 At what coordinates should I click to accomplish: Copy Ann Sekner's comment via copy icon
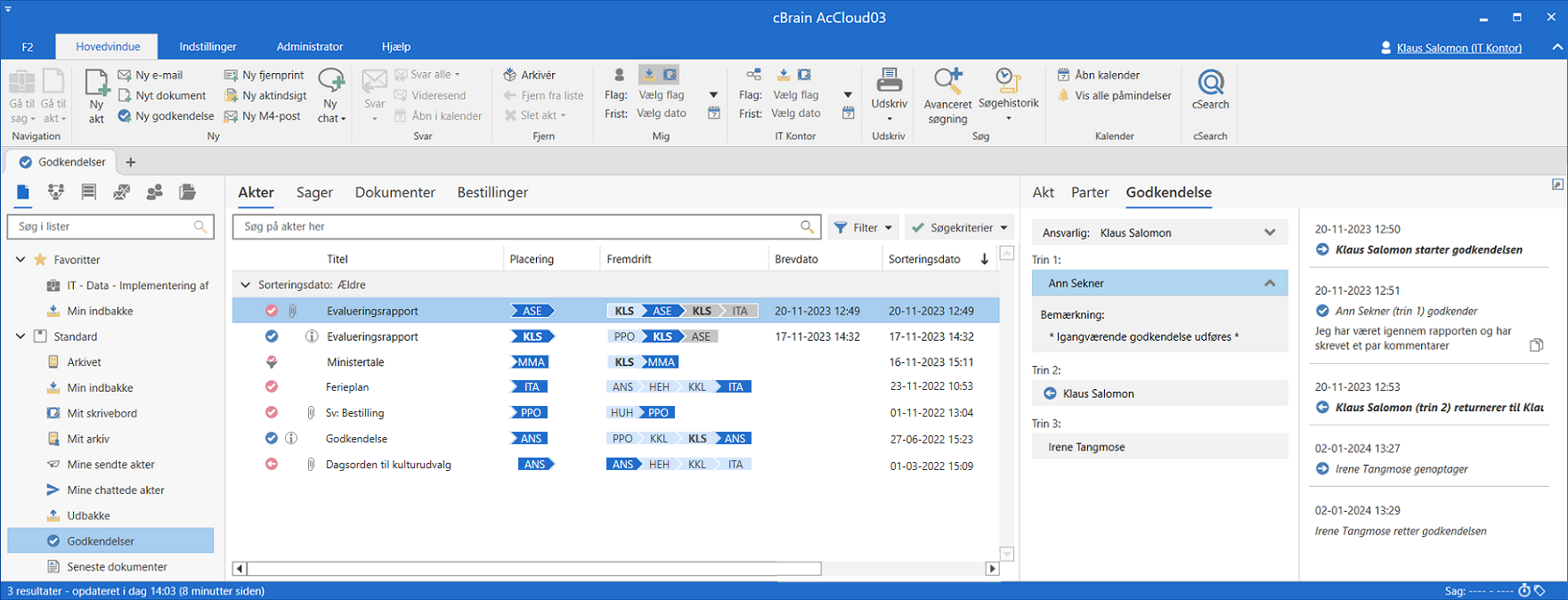coord(1536,345)
